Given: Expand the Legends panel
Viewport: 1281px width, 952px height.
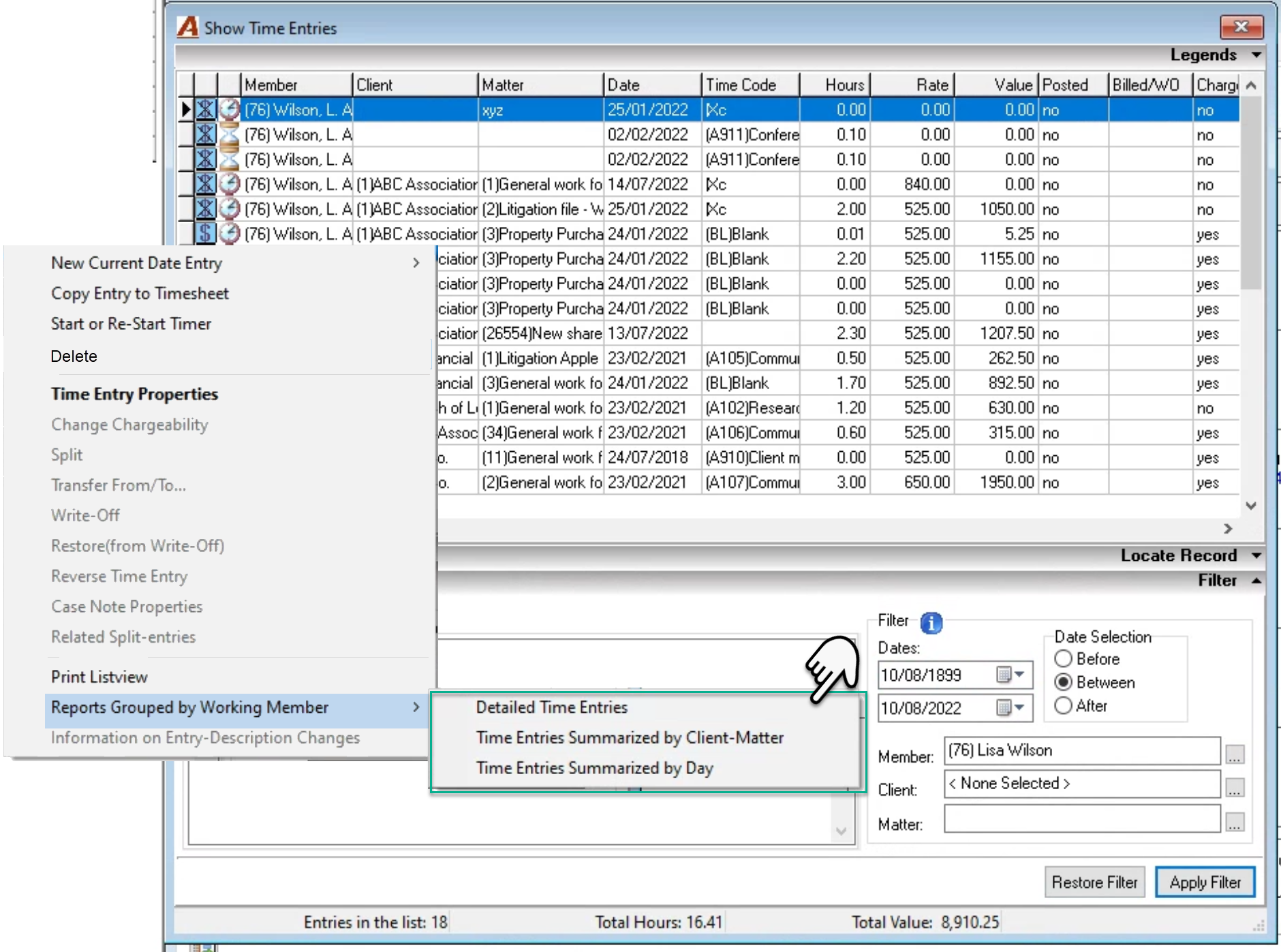Looking at the screenshot, I should [1256, 55].
